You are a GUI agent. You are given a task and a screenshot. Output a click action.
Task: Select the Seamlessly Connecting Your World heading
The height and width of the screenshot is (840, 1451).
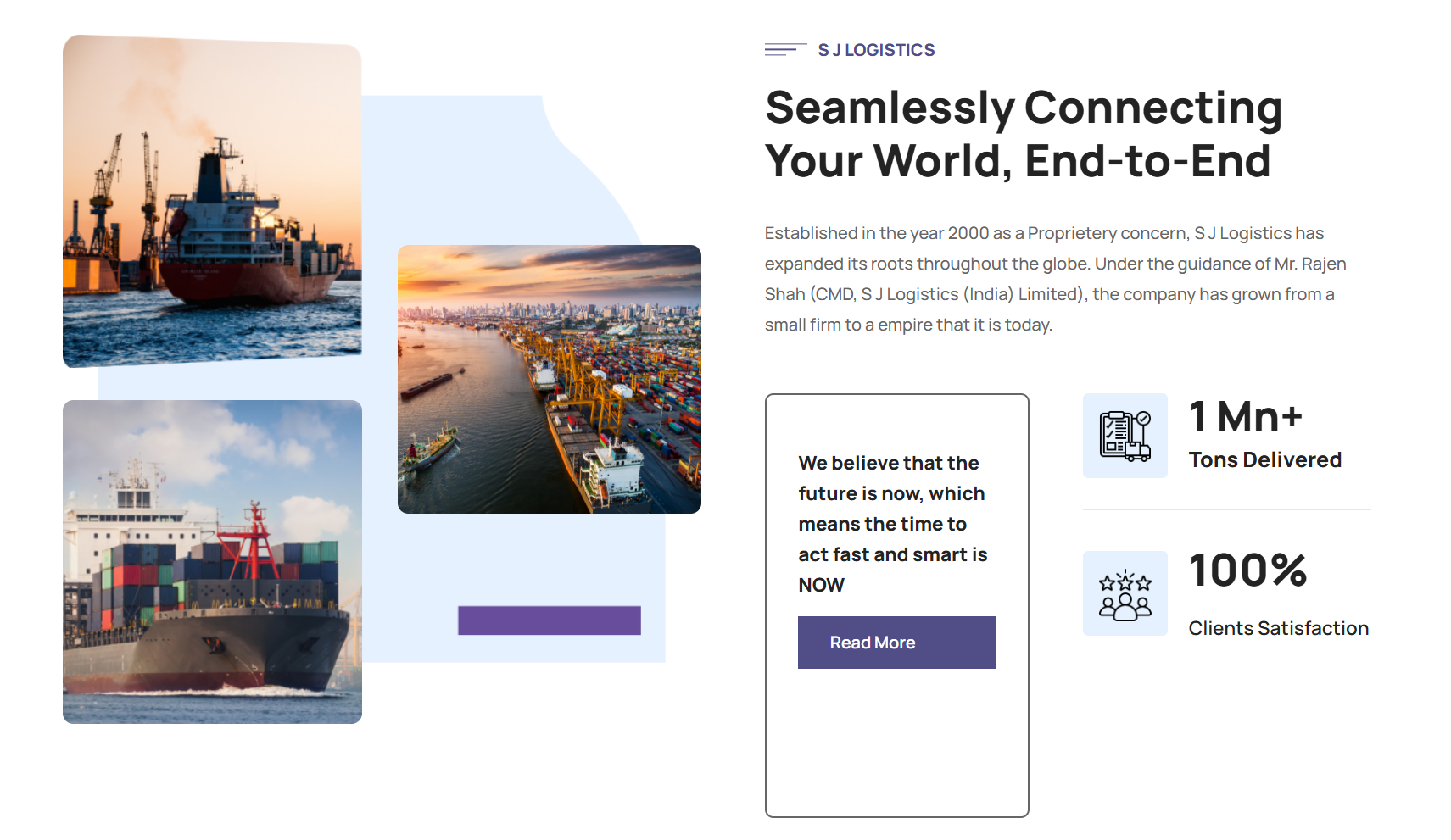(1023, 134)
